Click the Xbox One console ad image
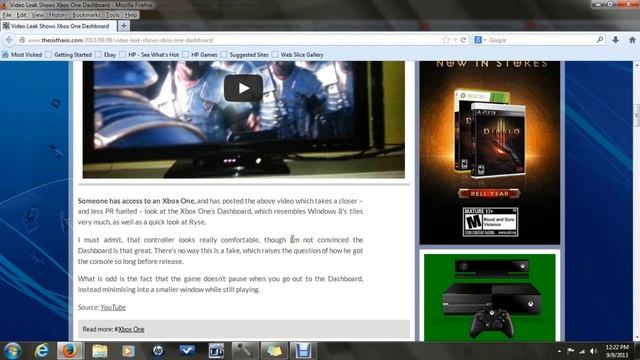The image size is (640, 360). (x=490, y=298)
